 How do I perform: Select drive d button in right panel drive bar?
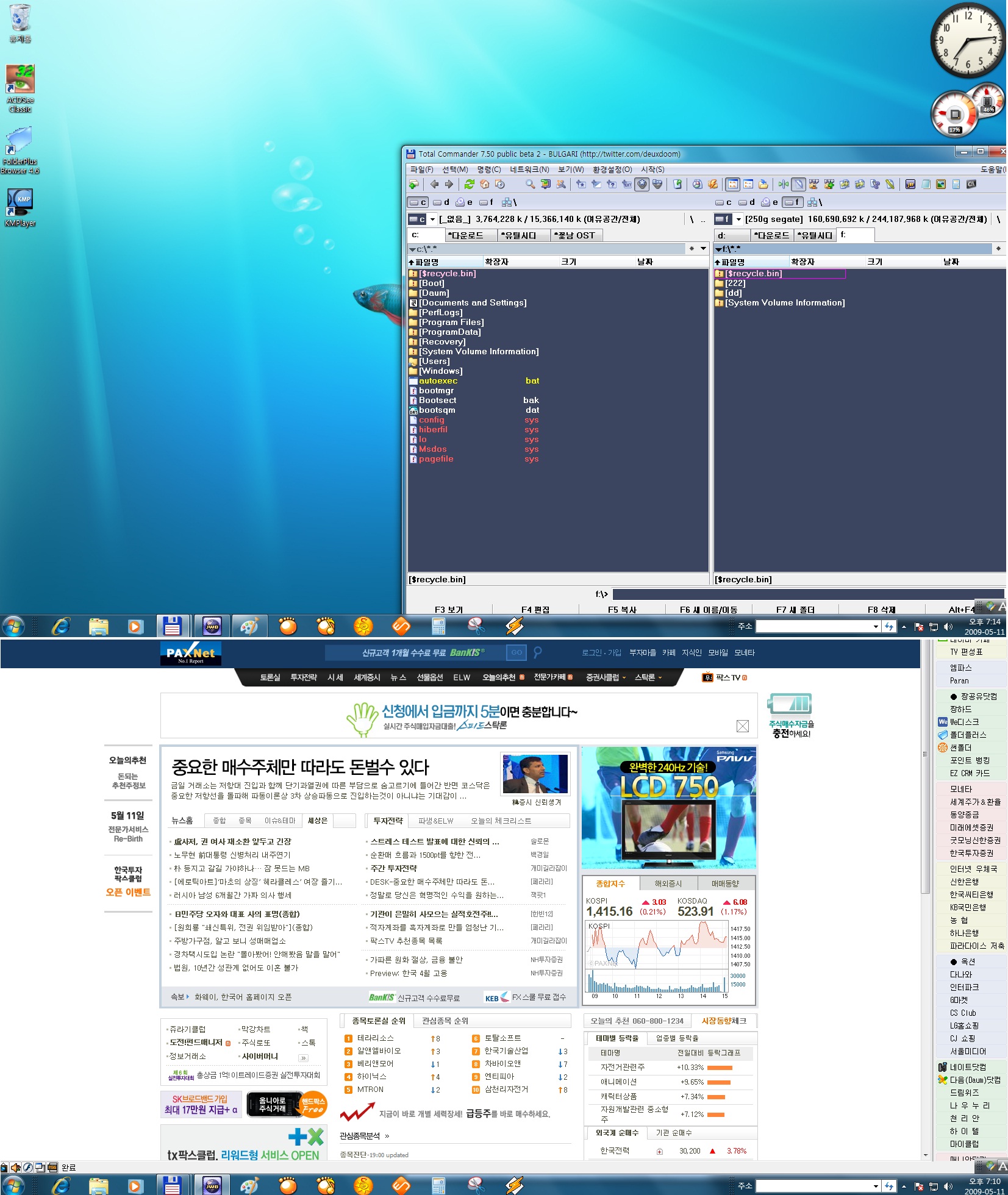click(746, 202)
